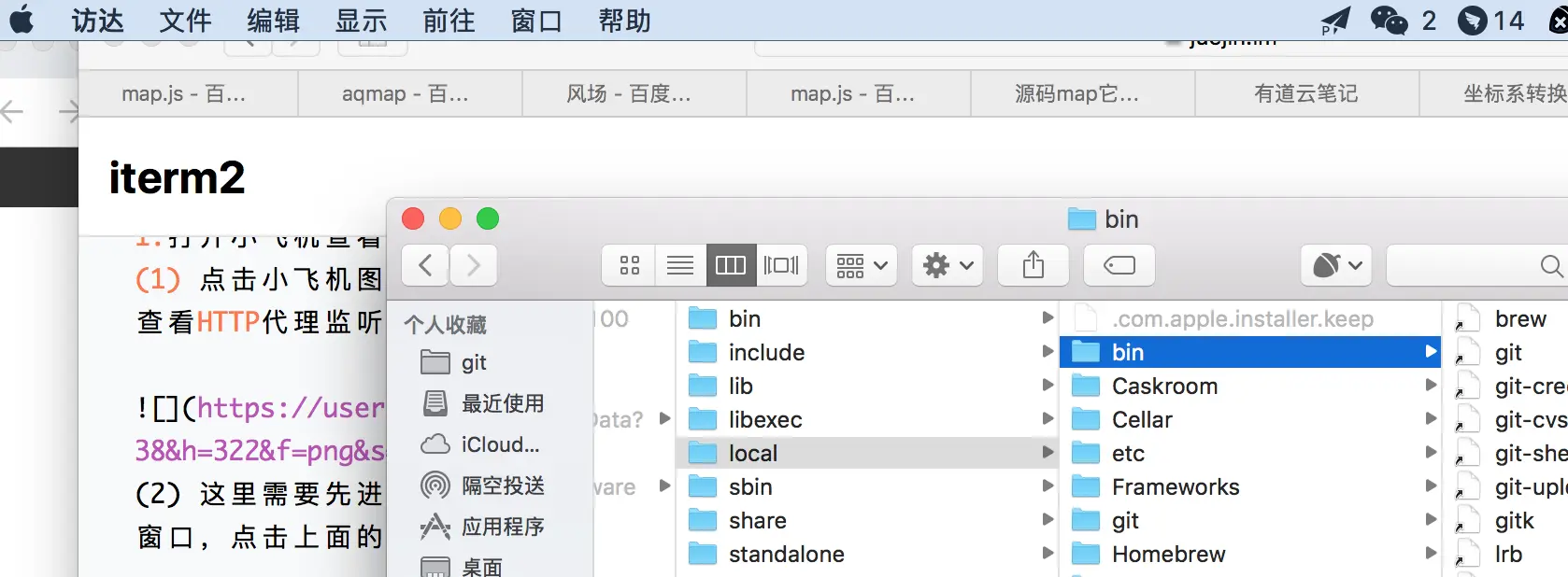Open the group-by arrangement dropdown
Screen dimensions: 1568x577
point(862,266)
